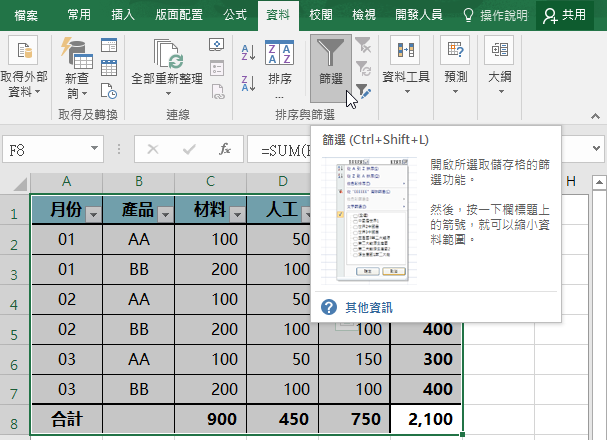This screenshot has width=607, height=440.
Task: Open the 檔案 tab
Action: click(26, 15)
